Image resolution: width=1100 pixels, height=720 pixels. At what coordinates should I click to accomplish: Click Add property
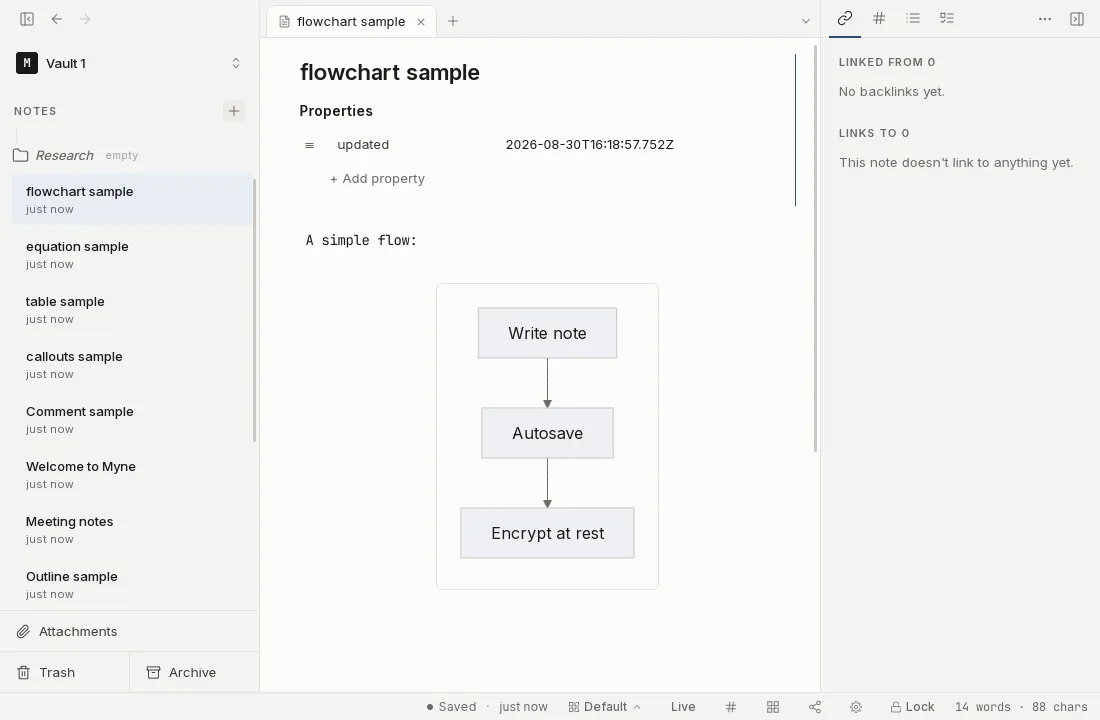(x=377, y=179)
